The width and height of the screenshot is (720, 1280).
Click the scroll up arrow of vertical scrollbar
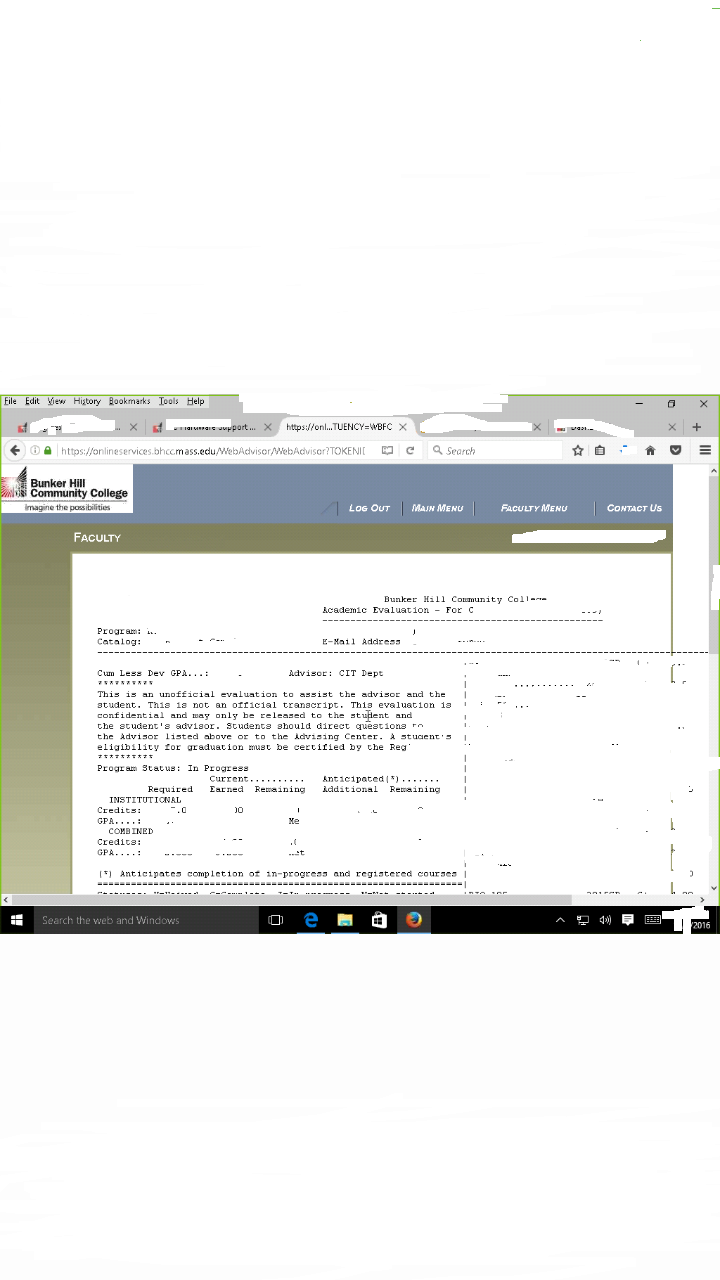(x=713, y=469)
